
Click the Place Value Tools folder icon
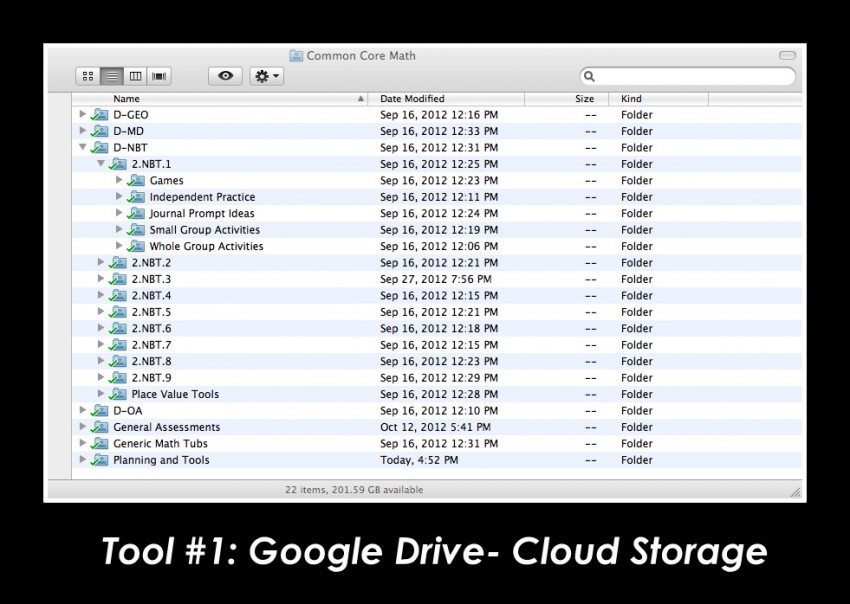click(118, 394)
